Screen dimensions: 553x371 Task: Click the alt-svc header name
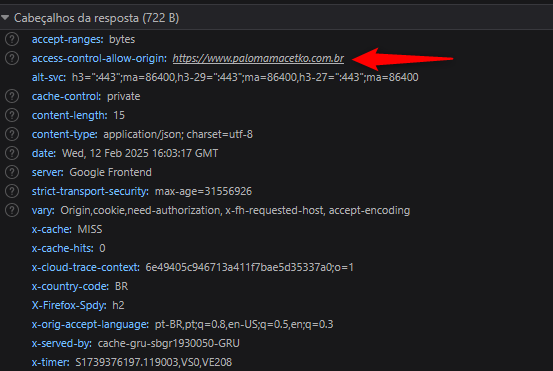click(49, 78)
